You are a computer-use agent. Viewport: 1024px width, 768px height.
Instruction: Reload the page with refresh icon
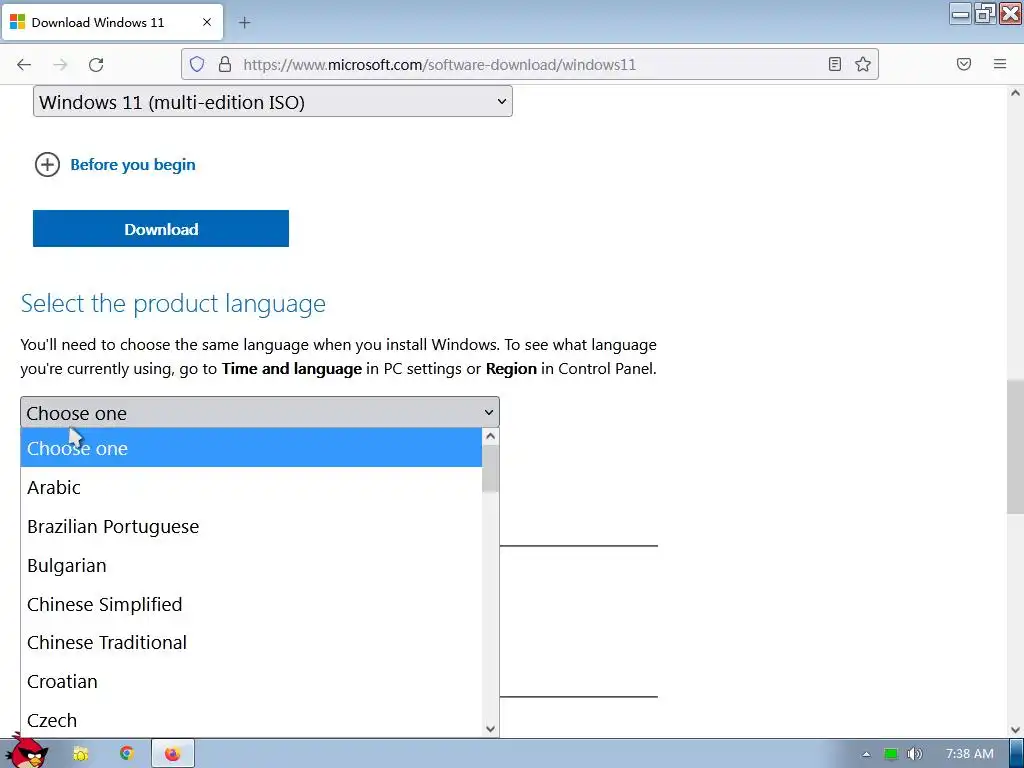(96, 64)
